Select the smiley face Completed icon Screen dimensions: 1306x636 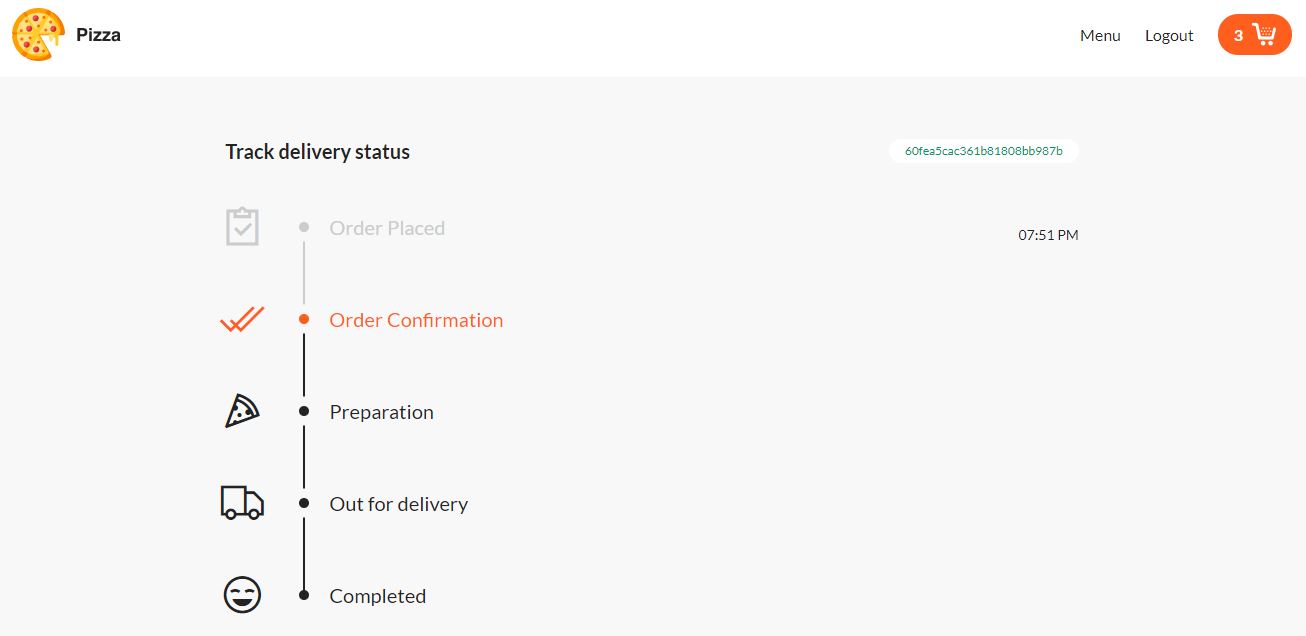242,594
